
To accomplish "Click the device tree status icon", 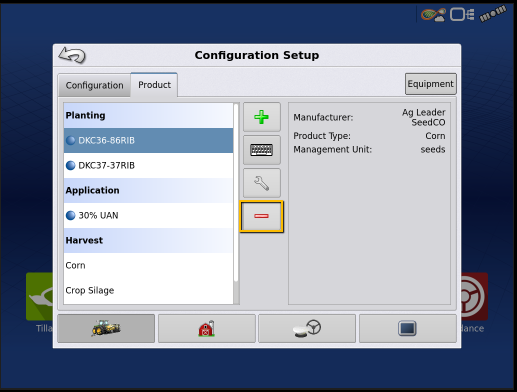I will pyautogui.click(x=462, y=15).
